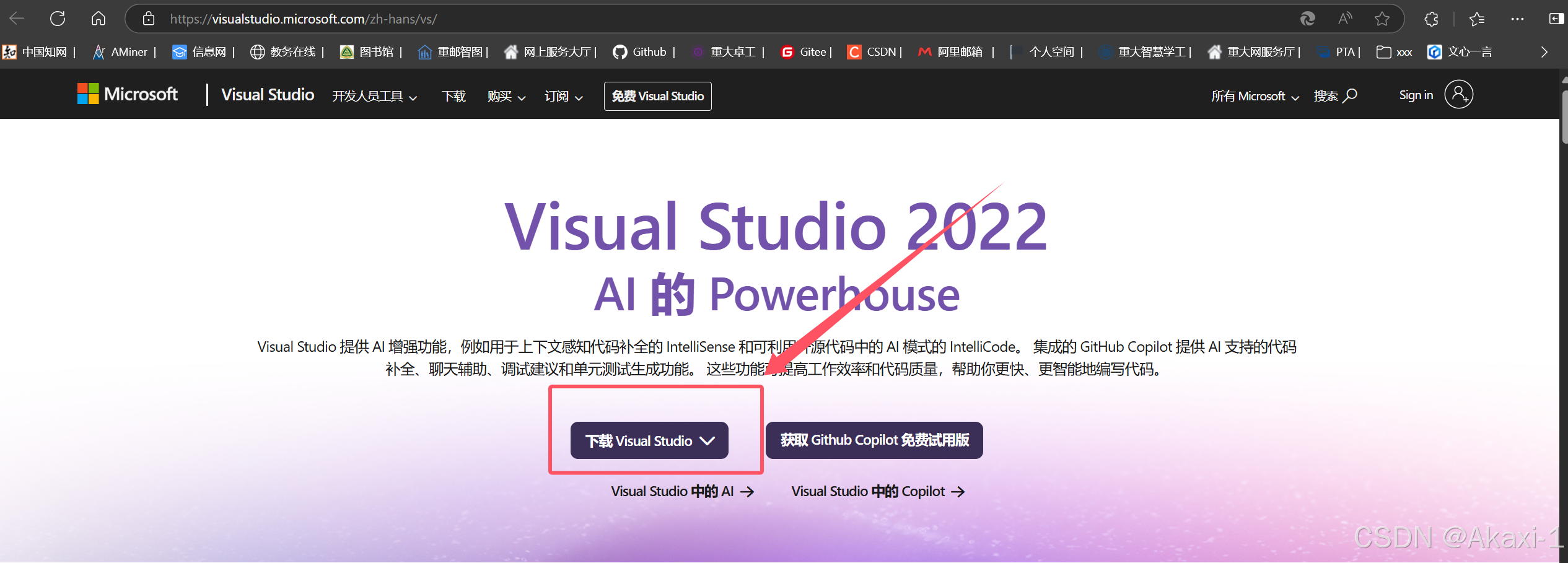Click the account avatar icon
1568x563 pixels.
pyautogui.click(x=1458, y=94)
